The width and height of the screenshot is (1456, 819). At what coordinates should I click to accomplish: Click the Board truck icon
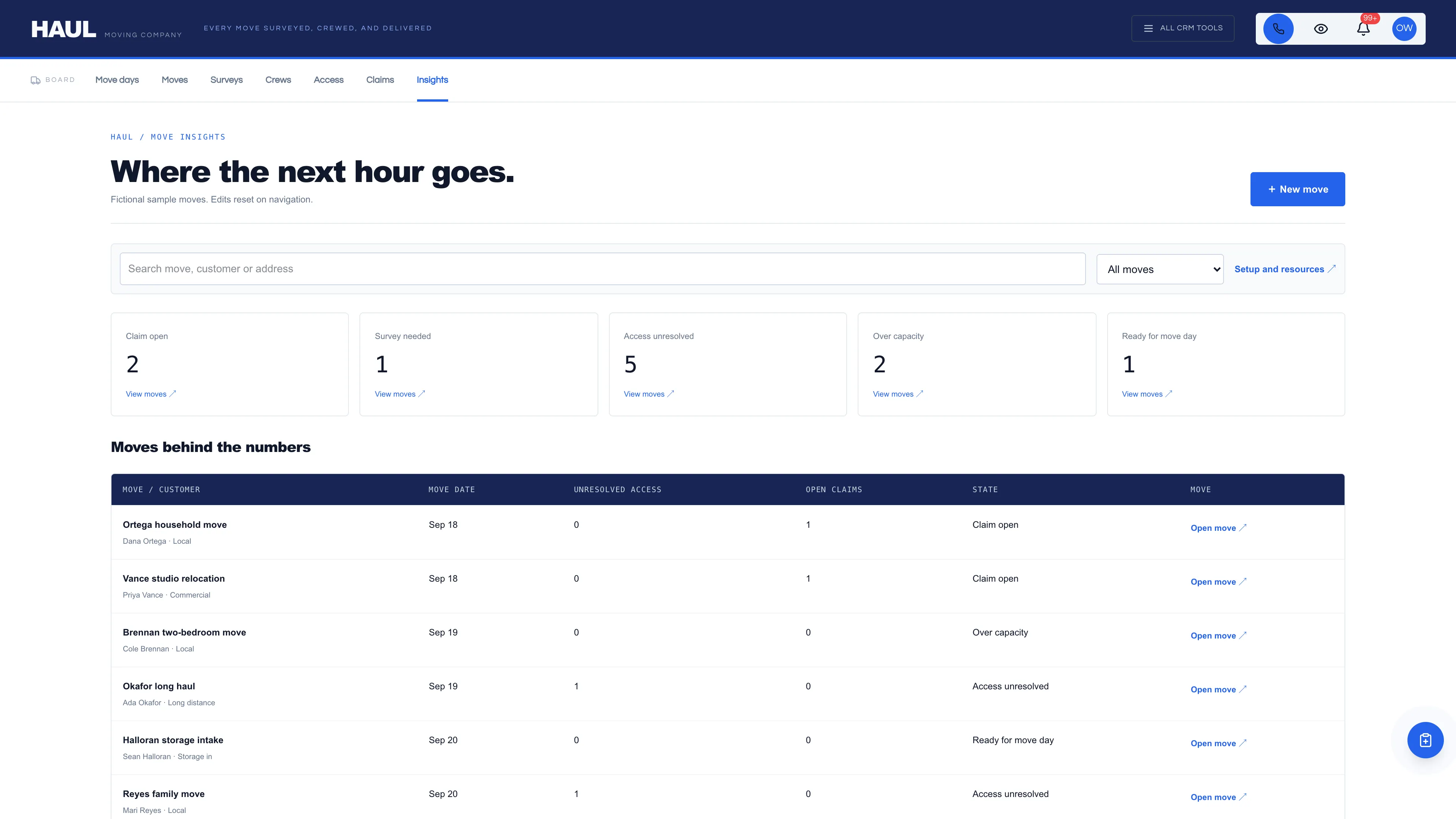35,80
